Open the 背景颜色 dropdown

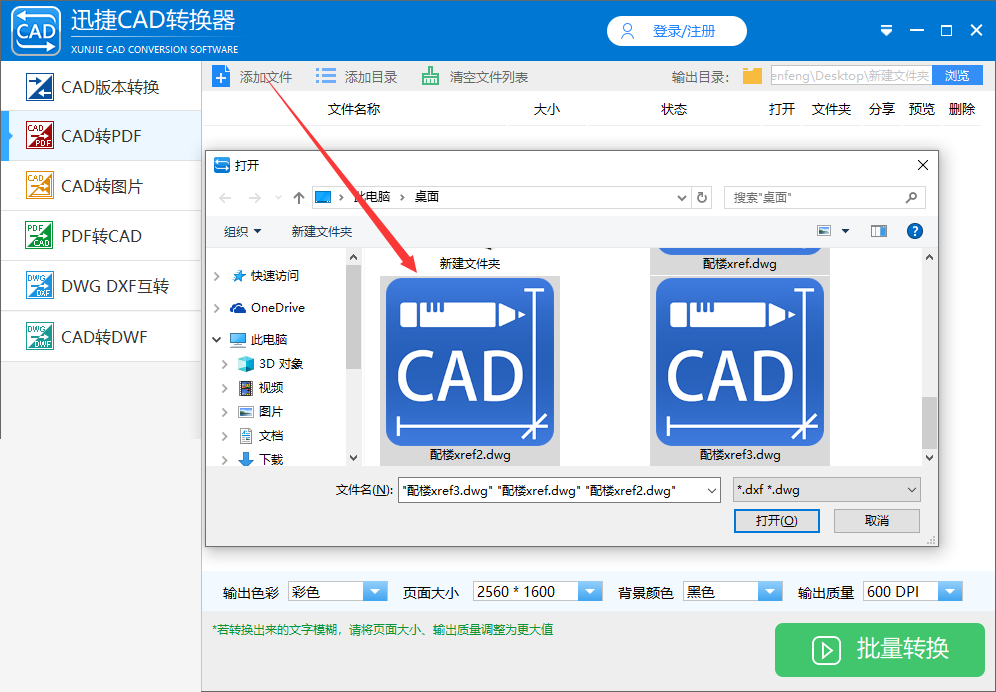click(x=770, y=592)
